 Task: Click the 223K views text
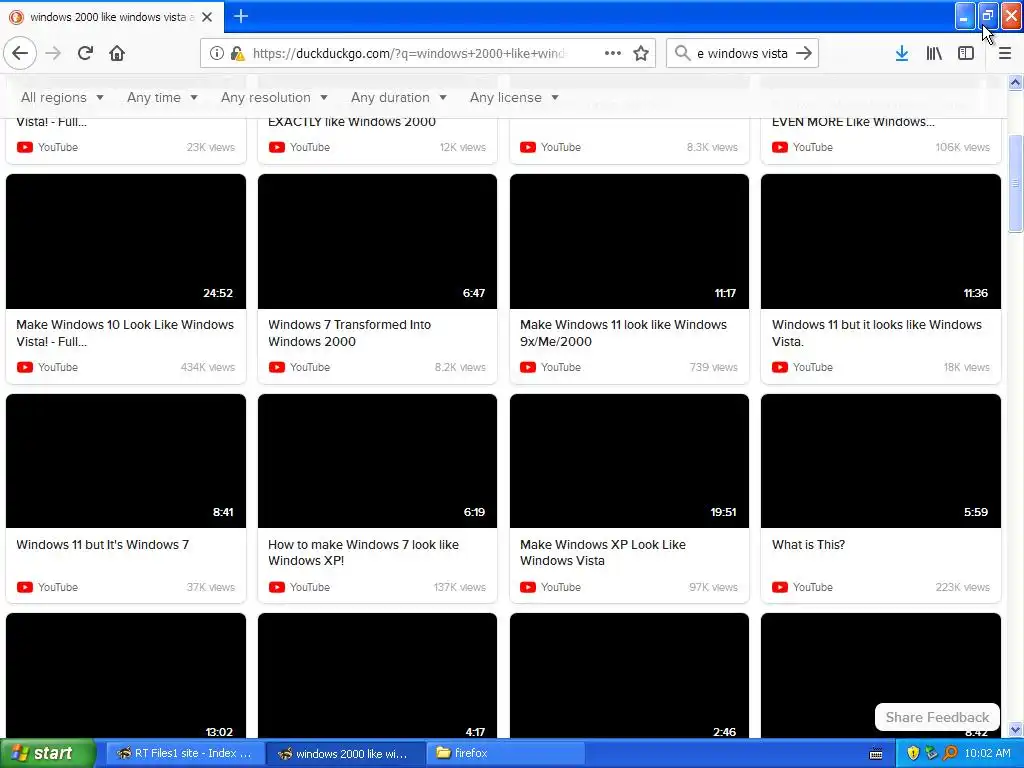(962, 587)
